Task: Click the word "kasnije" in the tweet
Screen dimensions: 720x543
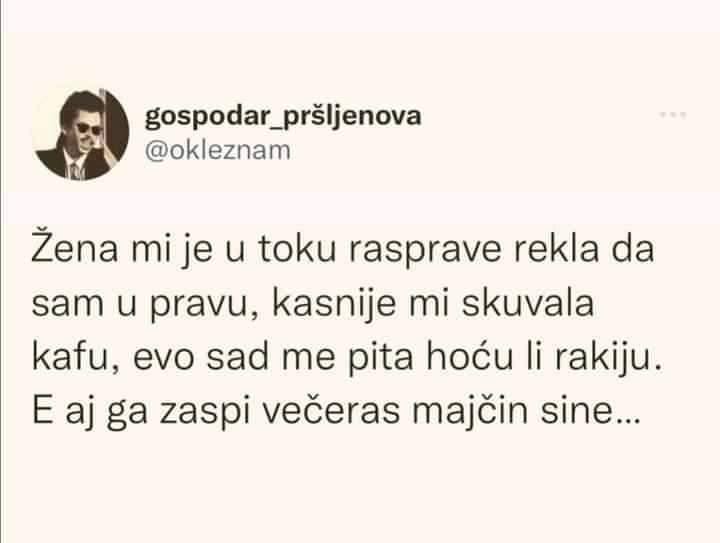Action: [334, 302]
